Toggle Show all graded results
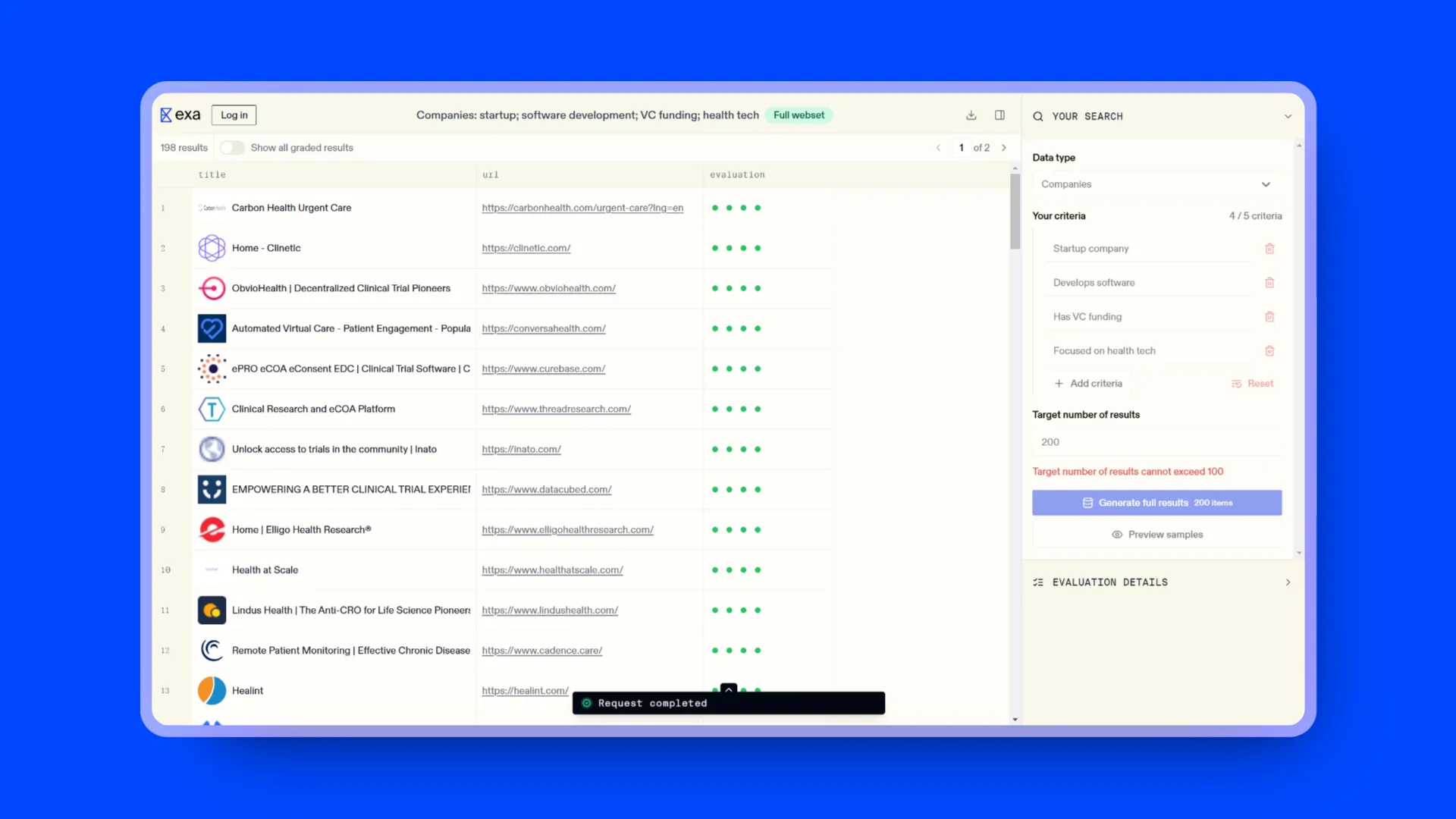The height and width of the screenshot is (819, 1456). coord(232,148)
